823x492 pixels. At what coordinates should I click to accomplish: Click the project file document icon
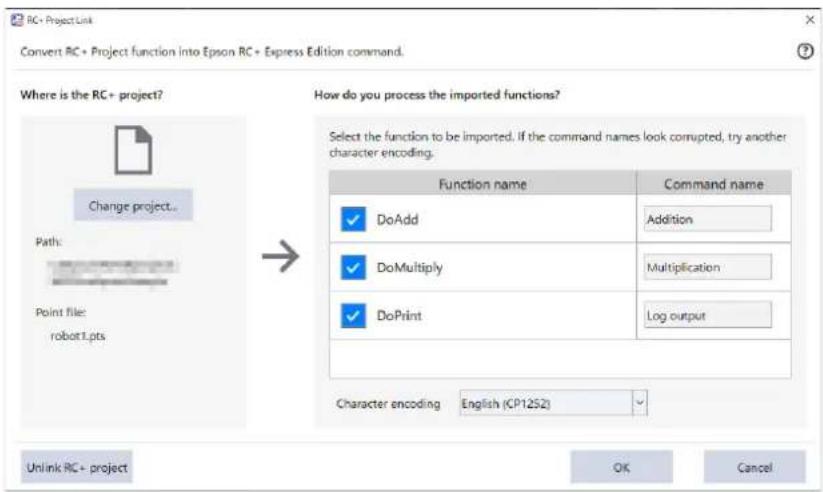pyautogui.click(x=133, y=150)
